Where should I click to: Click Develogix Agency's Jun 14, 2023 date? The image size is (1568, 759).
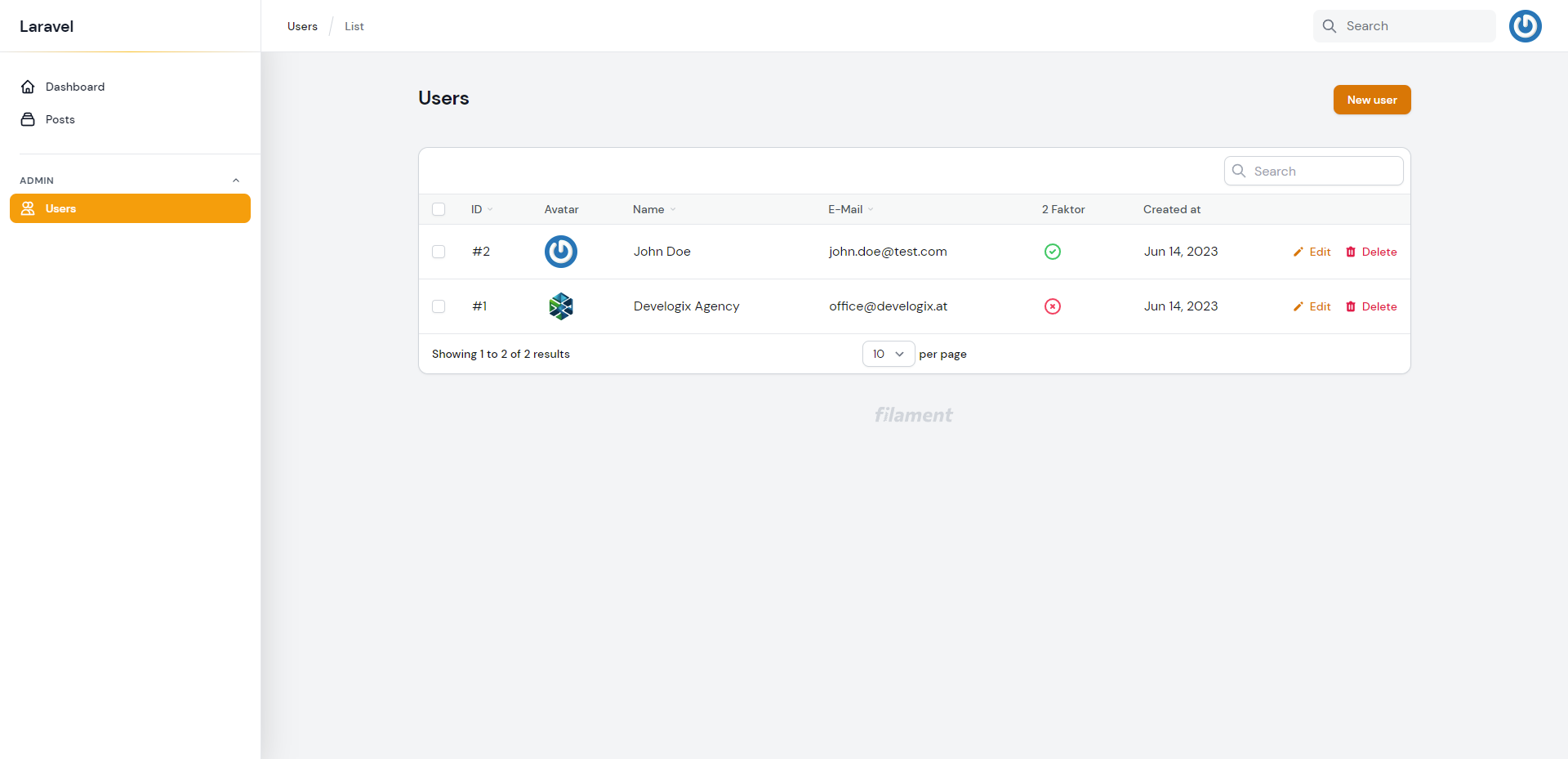pos(1181,306)
